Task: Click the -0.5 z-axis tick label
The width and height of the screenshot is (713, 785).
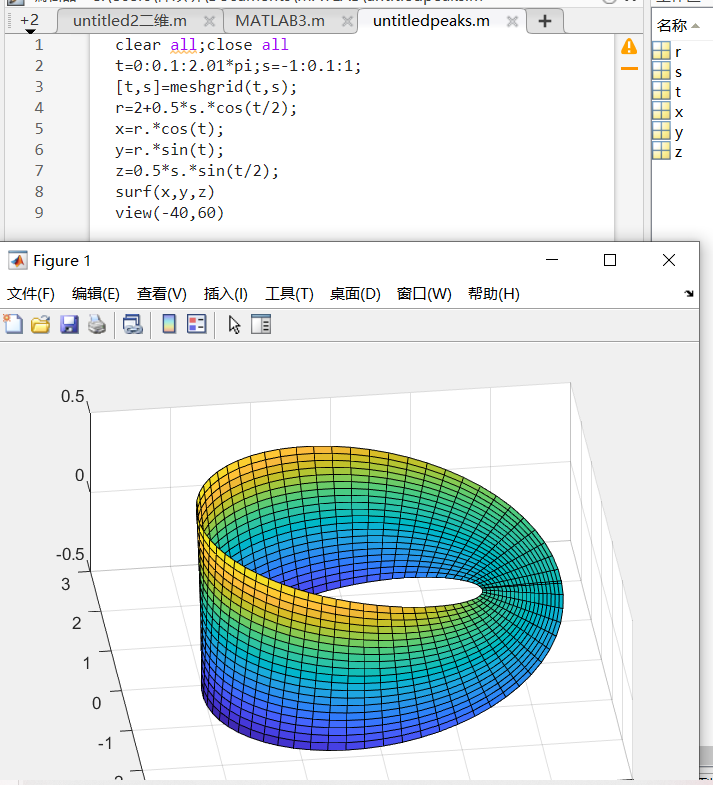Action: point(70,554)
